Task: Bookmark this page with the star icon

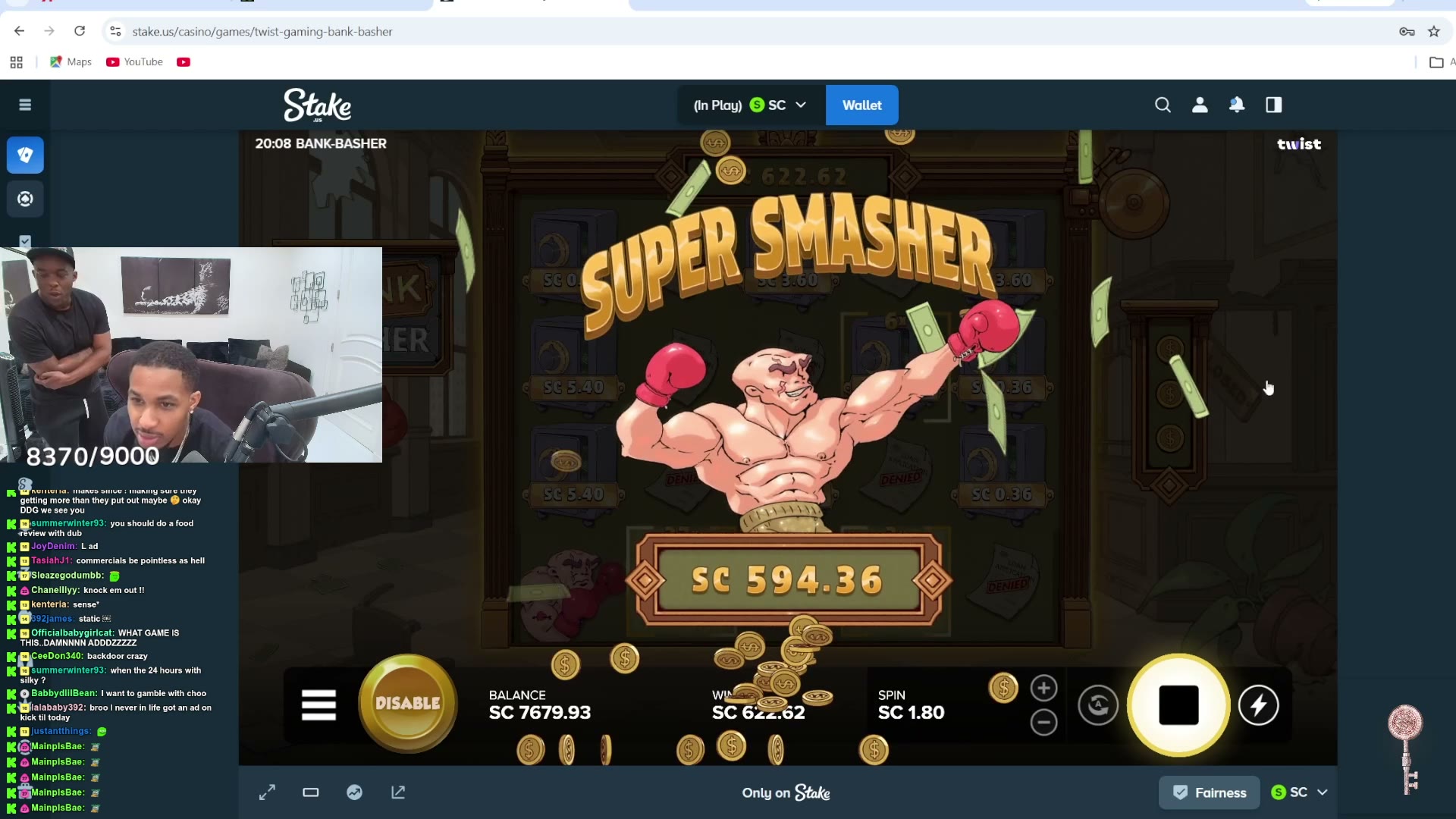Action: [1433, 31]
